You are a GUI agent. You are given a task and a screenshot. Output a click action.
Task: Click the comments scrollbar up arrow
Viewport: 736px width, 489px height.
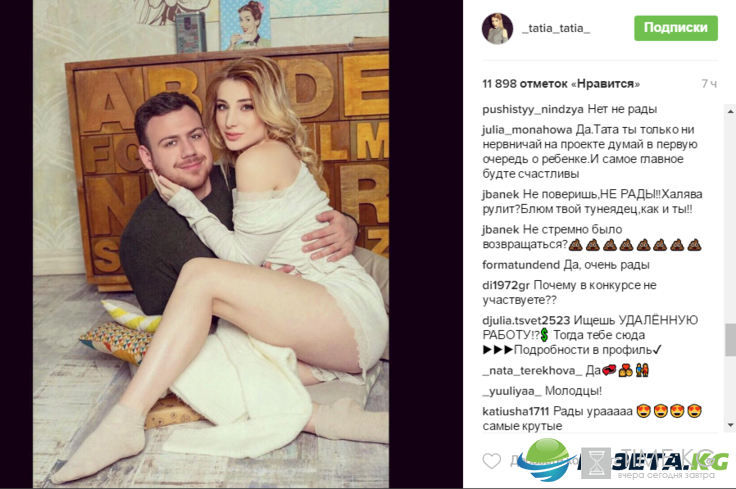click(x=730, y=112)
